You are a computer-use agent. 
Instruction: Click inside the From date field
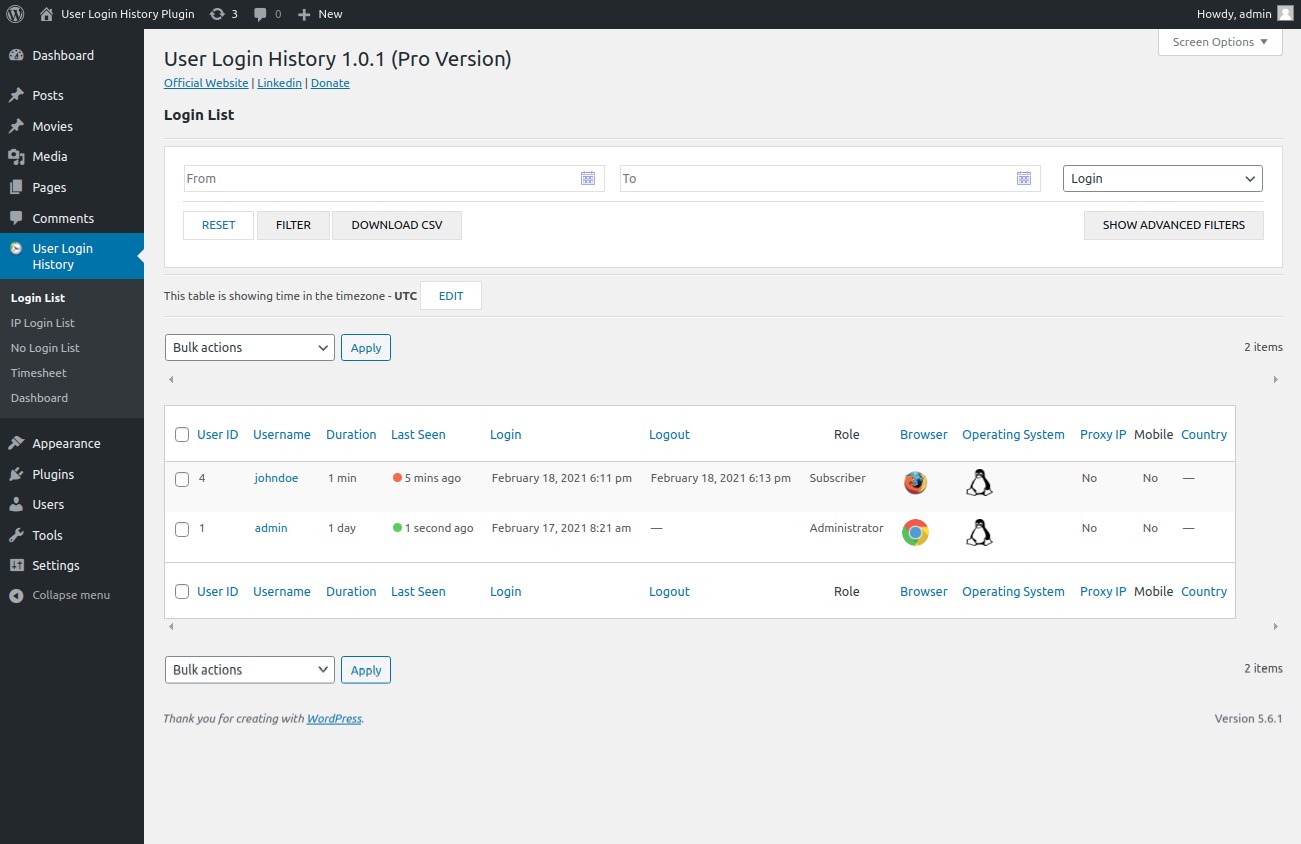click(394, 178)
